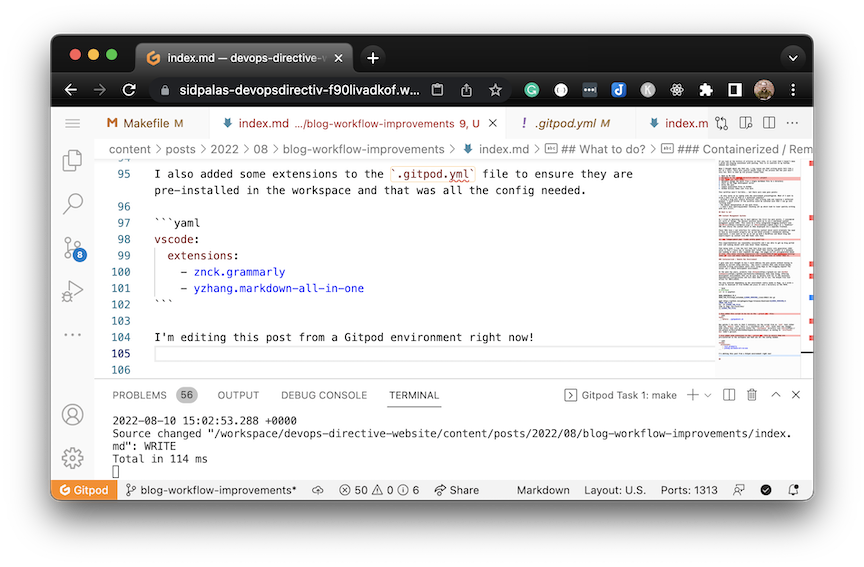Select the TERMINAL panel tab
Screen dimensions: 864x567
click(414, 395)
